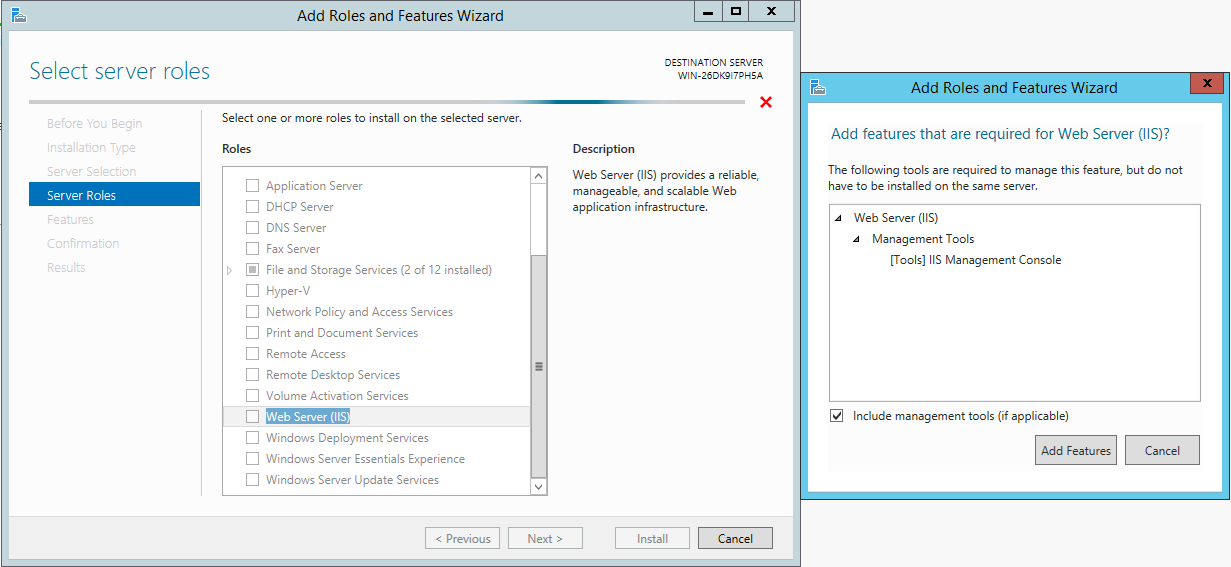Click the server icon in main wizard title bar
The width and height of the screenshot is (1231, 567).
coord(18,15)
